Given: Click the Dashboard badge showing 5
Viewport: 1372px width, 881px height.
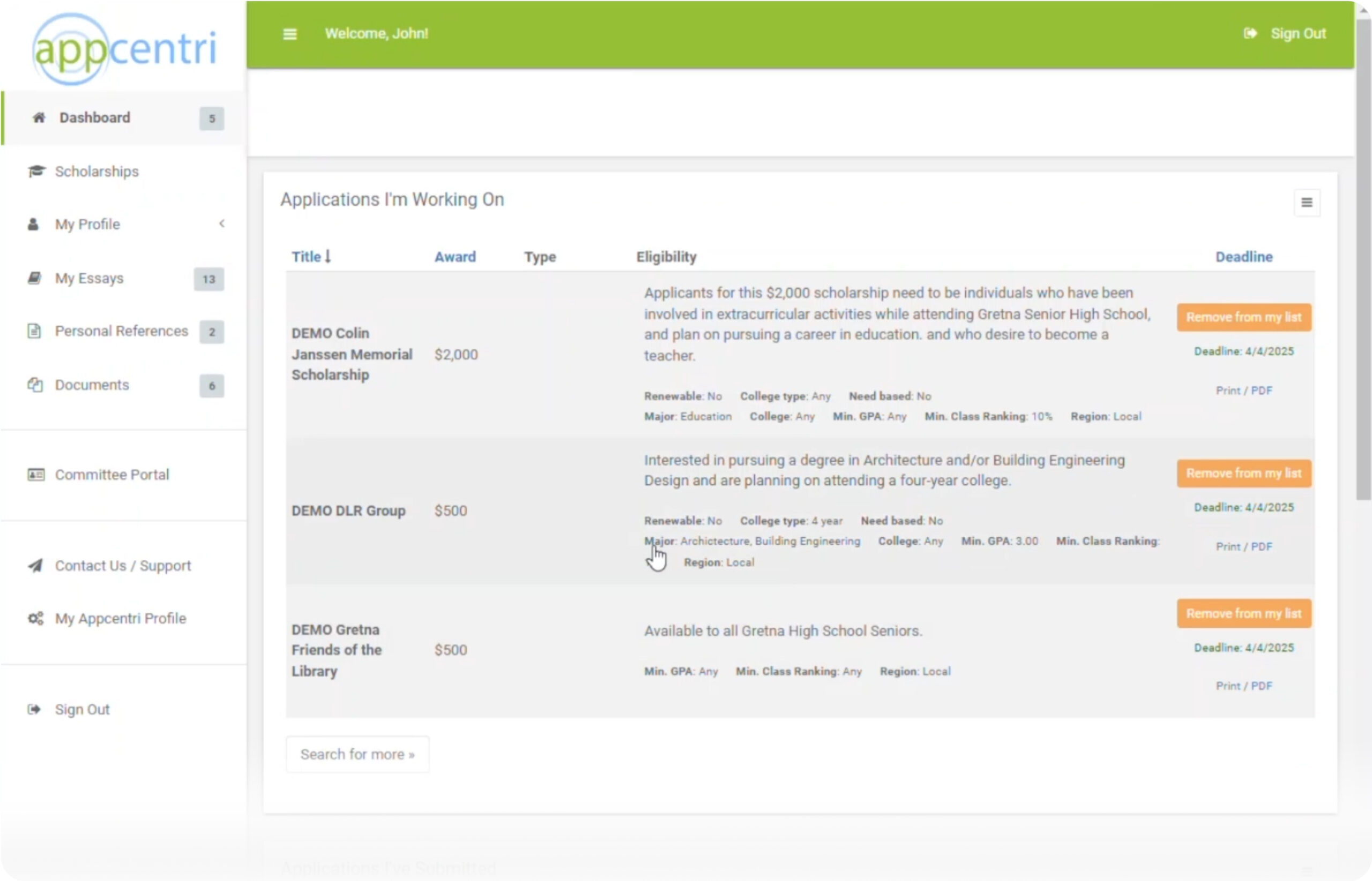Looking at the screenshot, I should (x=212, y=119).
